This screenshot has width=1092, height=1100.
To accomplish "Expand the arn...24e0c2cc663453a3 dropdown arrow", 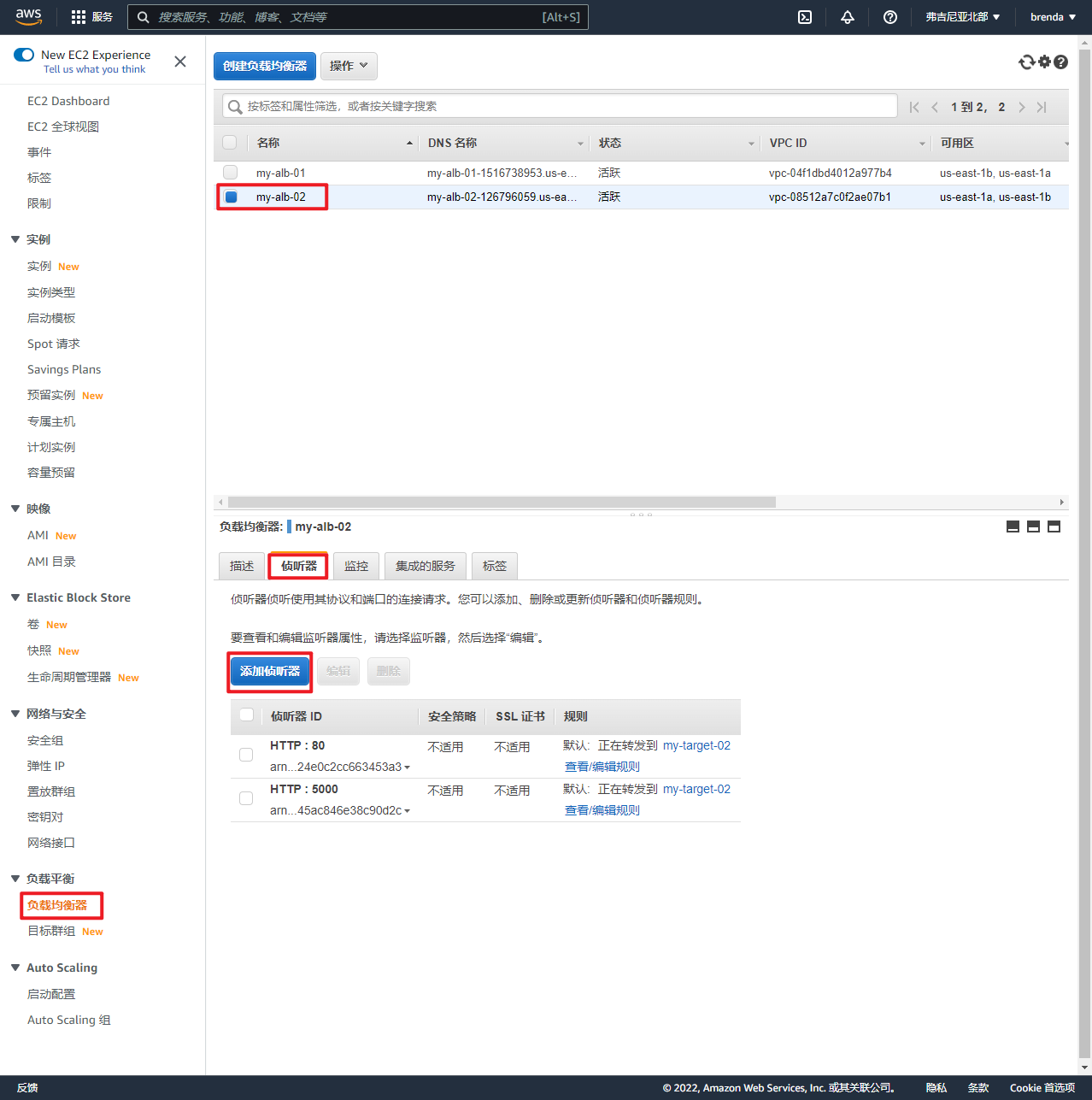I will pyautogui.click(x=407, y=768).
